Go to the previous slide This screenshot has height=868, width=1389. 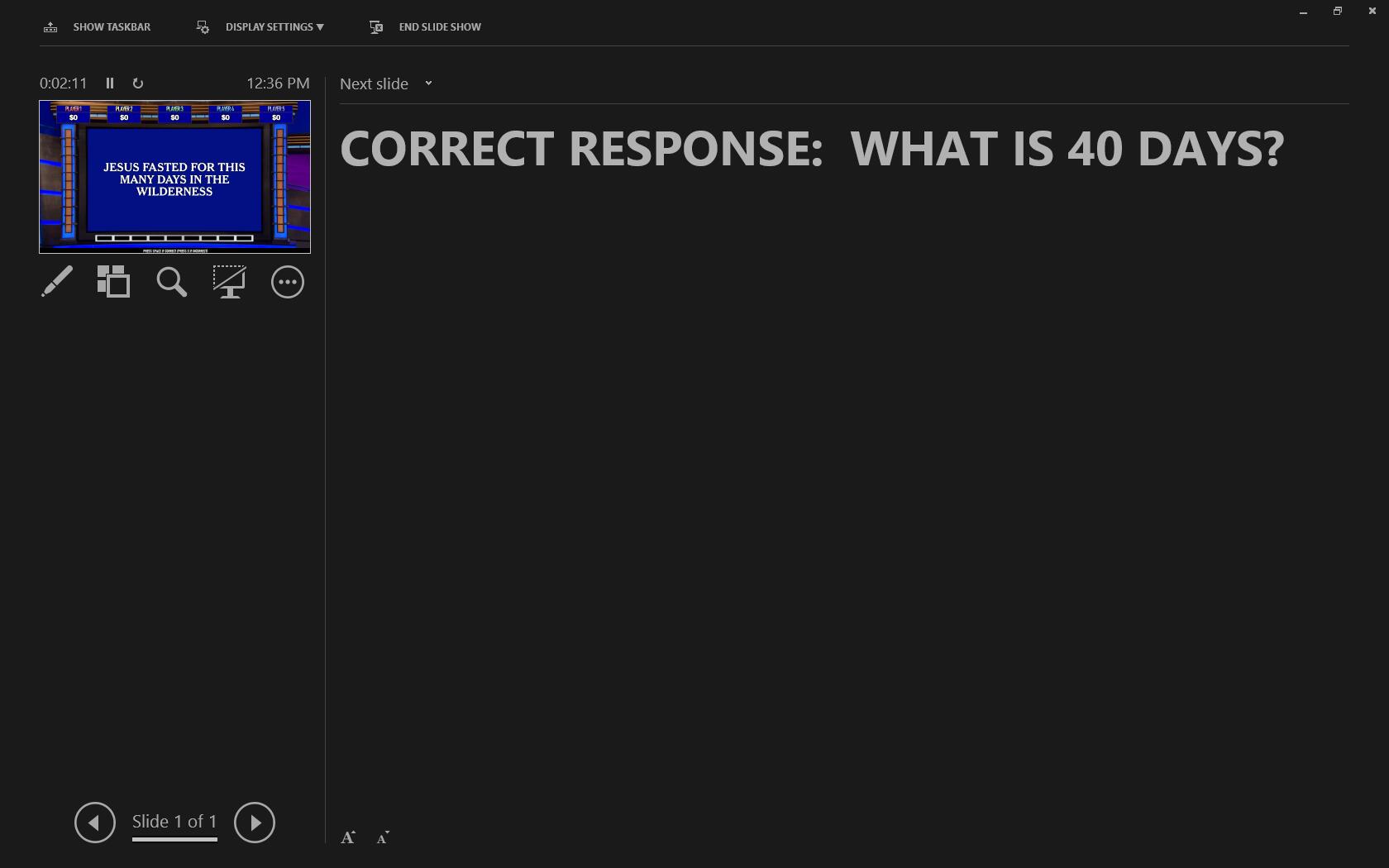coord(95,823)
